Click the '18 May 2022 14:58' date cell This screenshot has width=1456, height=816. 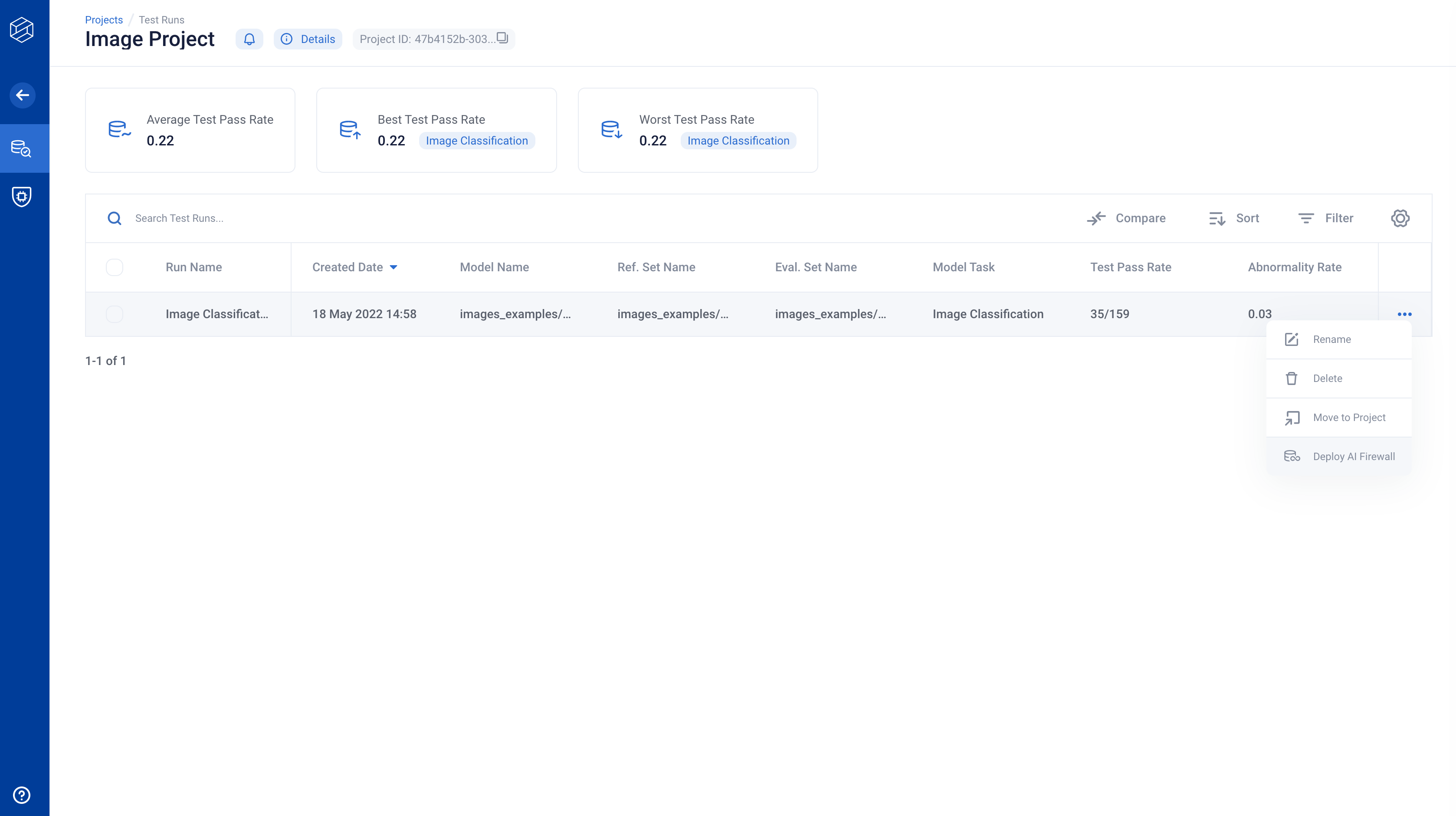tap(364, 314)
